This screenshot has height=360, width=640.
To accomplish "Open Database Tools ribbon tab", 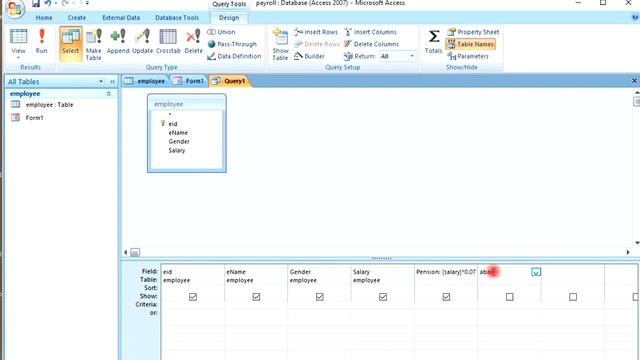I will pos(177,18).
